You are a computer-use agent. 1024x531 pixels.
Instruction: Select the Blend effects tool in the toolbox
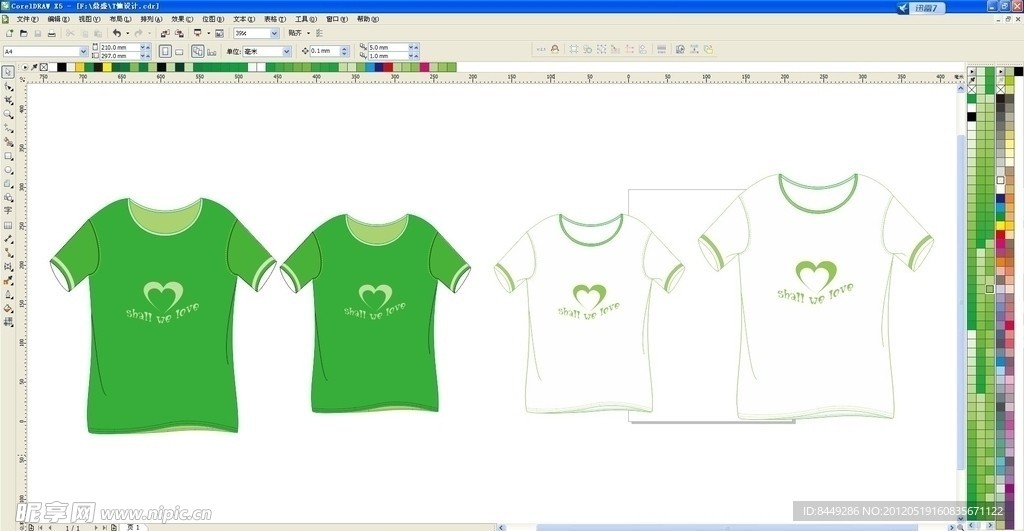[x=8, y=266]
